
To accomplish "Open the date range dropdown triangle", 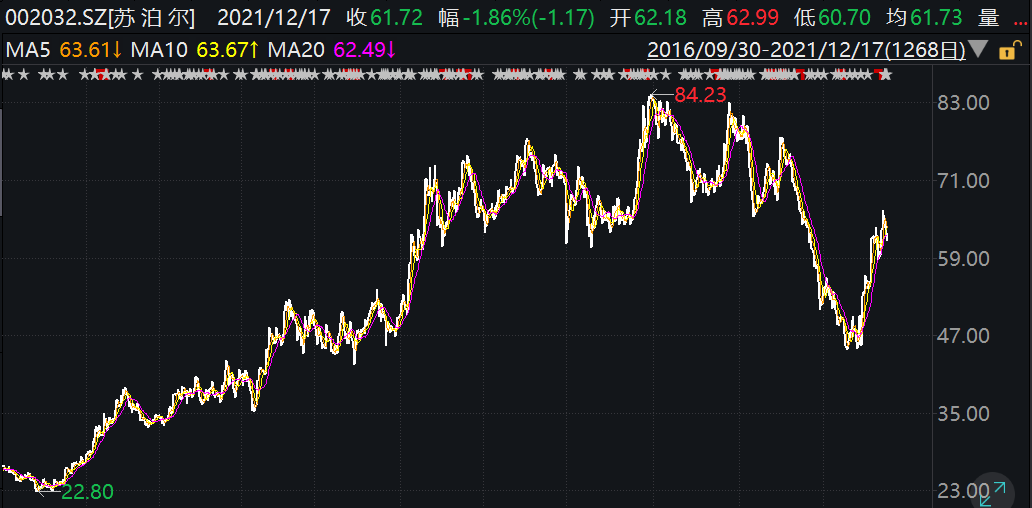I will 979,50.
